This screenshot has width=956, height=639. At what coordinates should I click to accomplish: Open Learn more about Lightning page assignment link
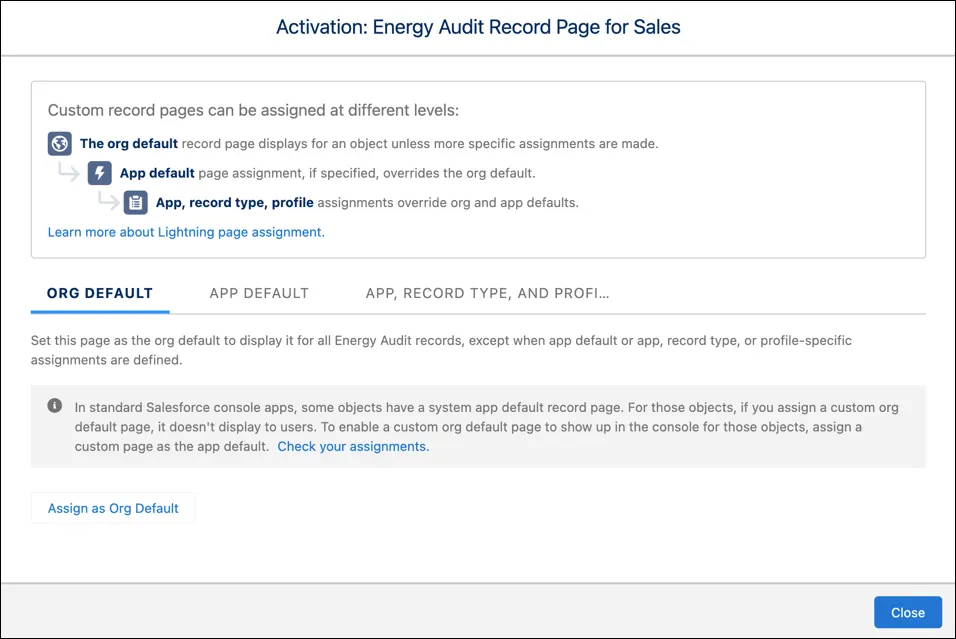click(x=186, y=232)
